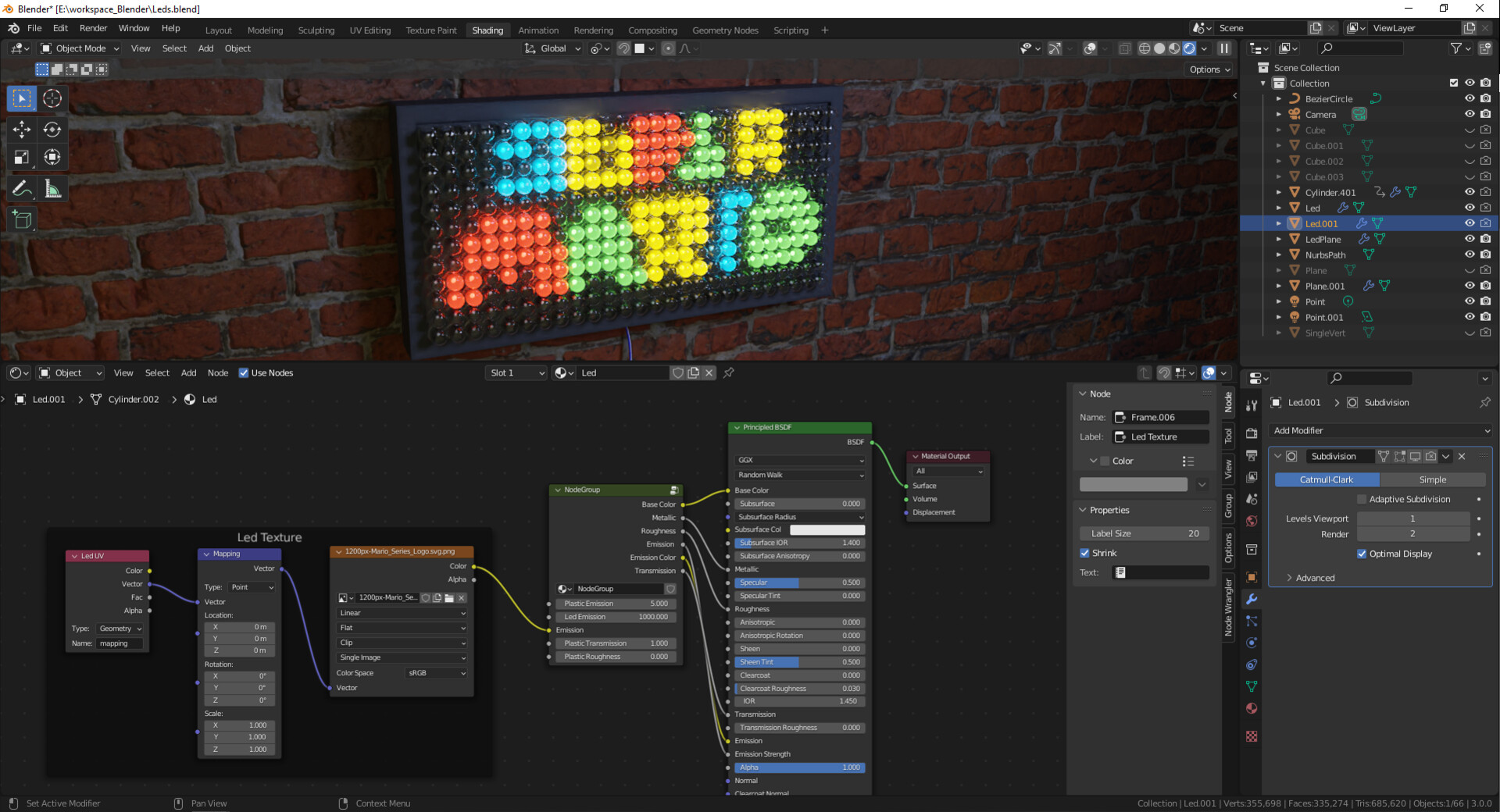Screen dimensions: 1500x812
Task: Select the Annotate tool
Action: [x=21, y=188]
